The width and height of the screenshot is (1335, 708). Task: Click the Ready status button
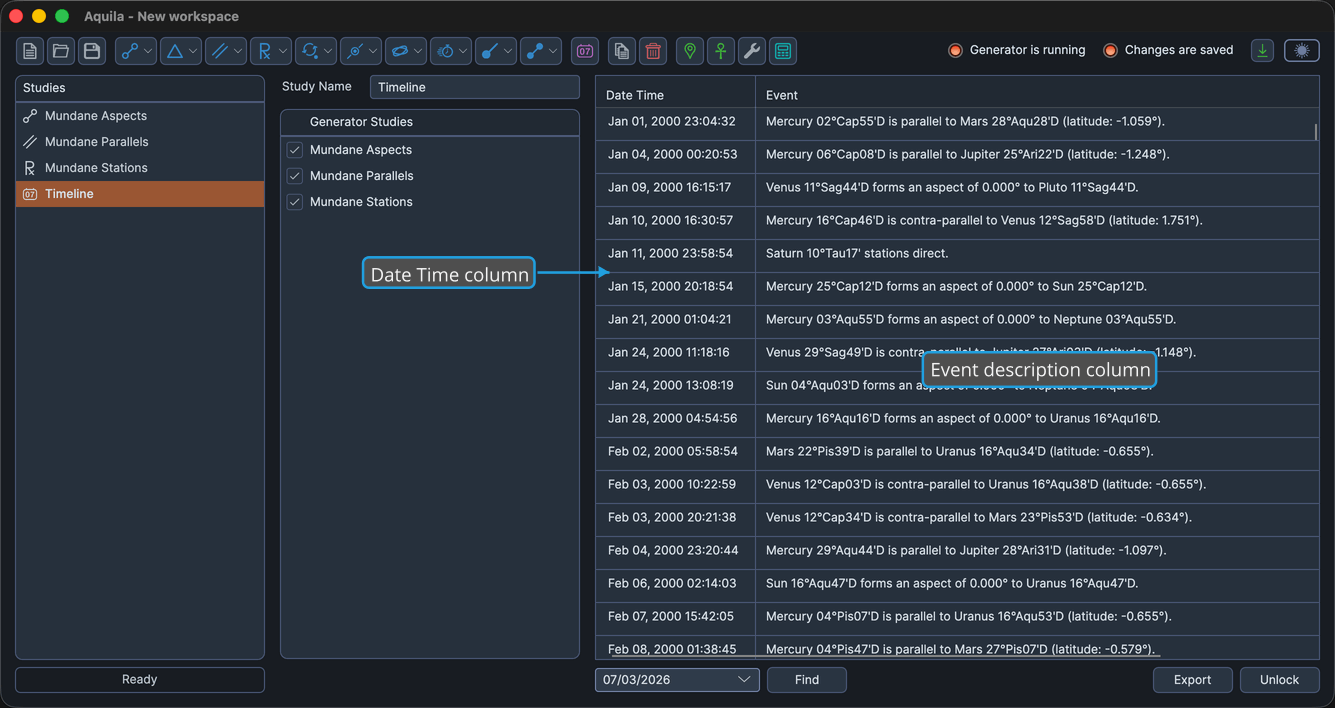[140, 680]
